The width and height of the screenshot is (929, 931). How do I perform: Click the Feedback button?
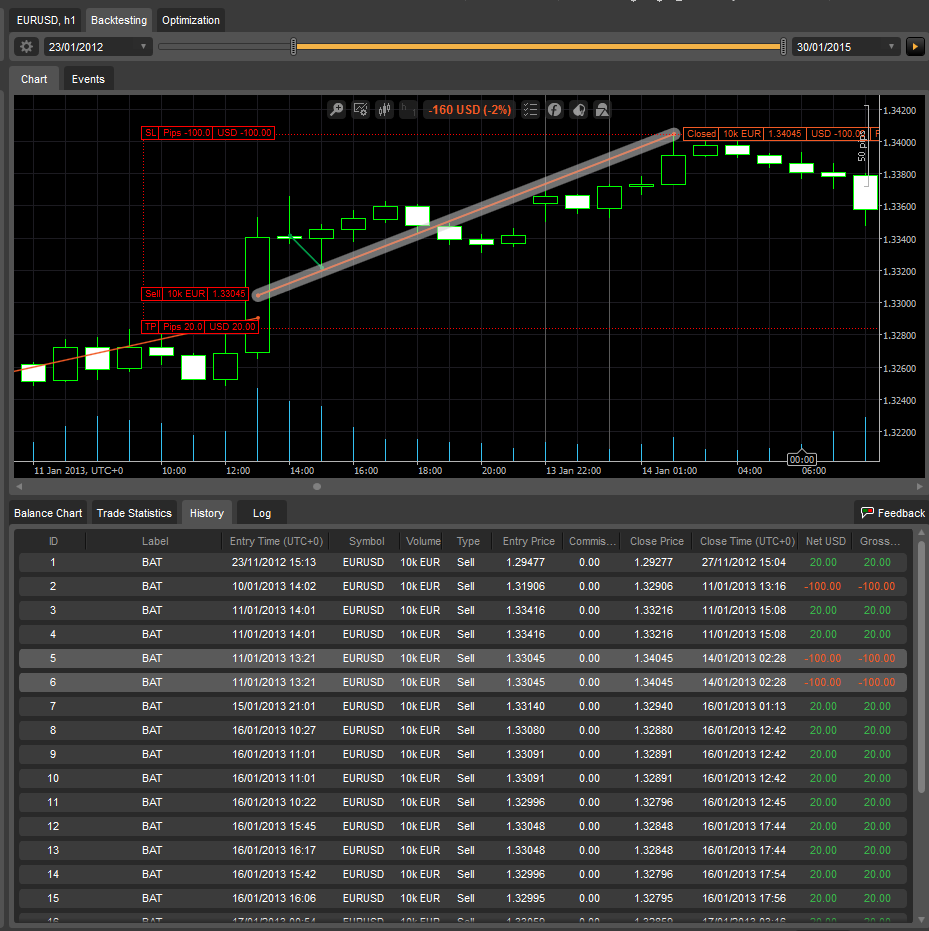click(x=892, y=512)
